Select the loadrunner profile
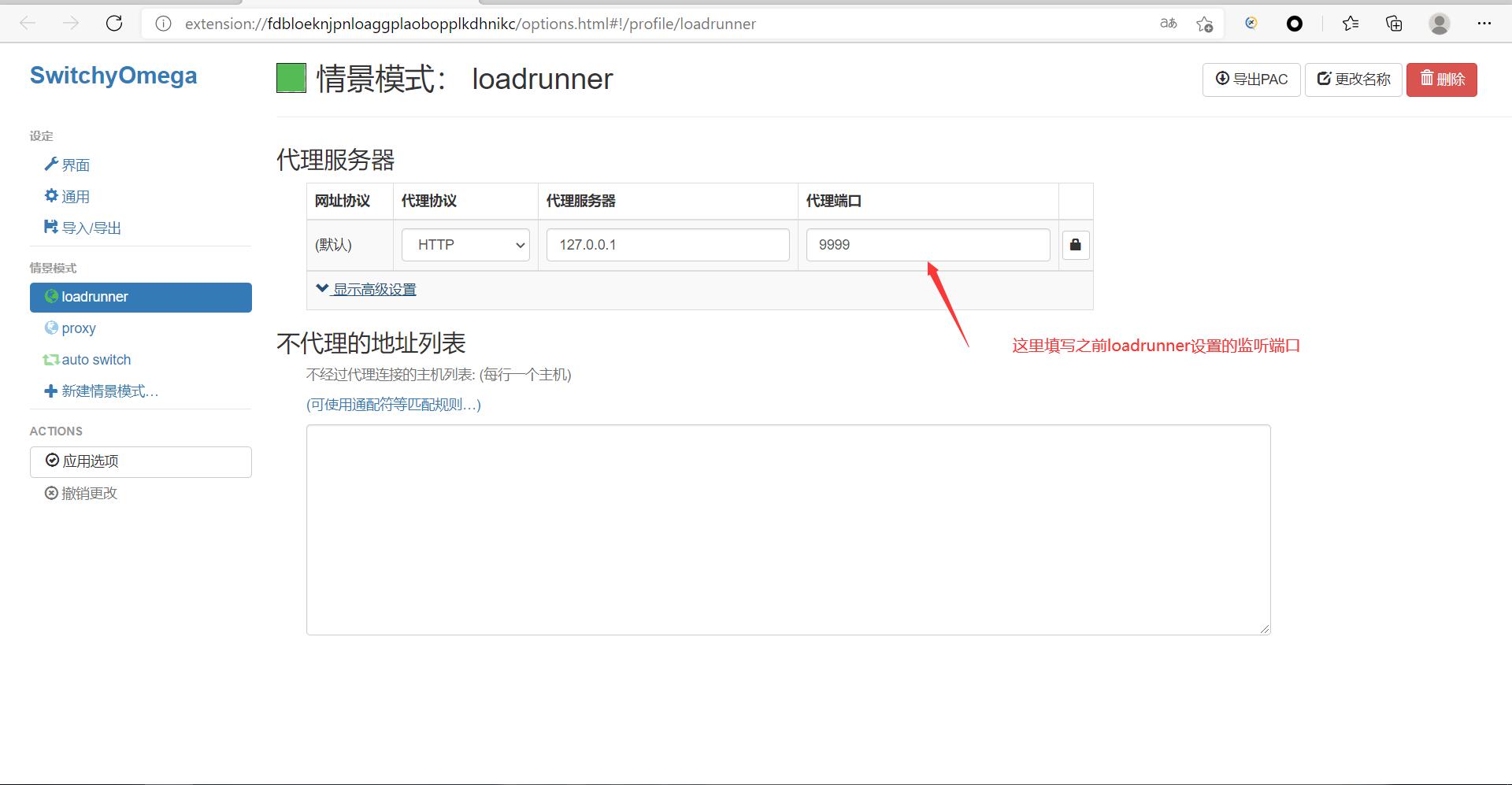1512x785 pixels. (x=141, y=297)
